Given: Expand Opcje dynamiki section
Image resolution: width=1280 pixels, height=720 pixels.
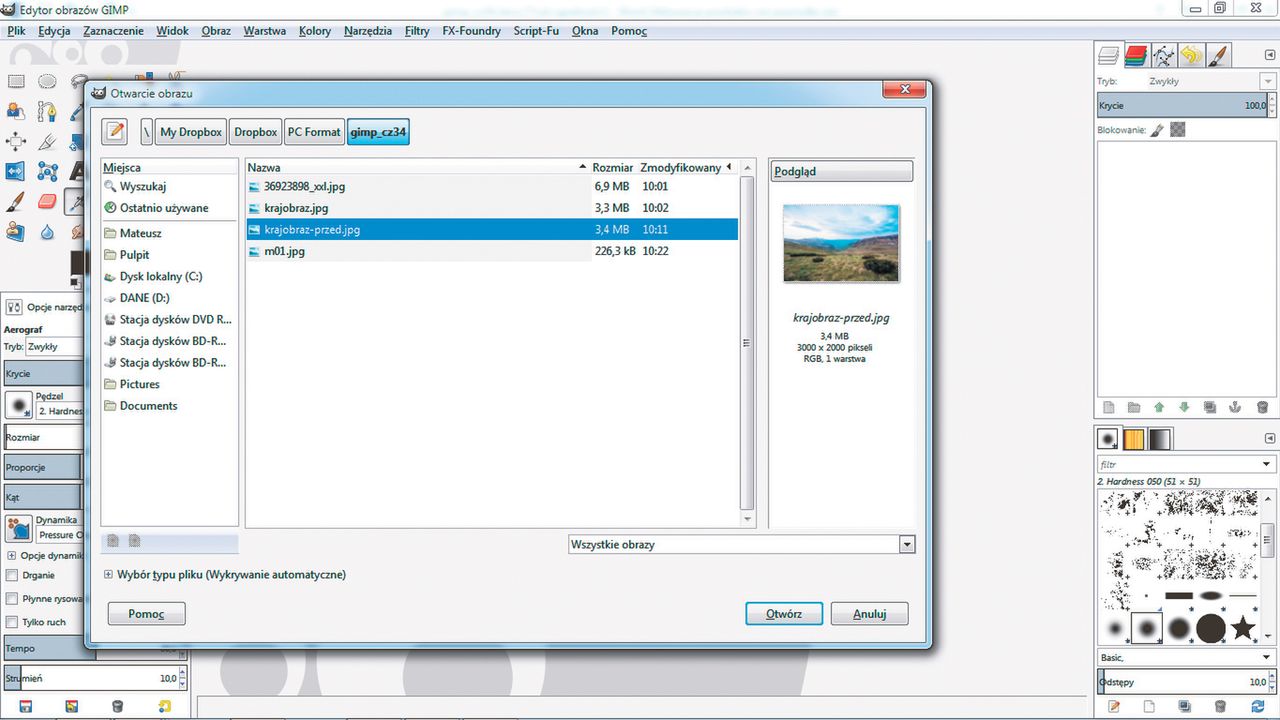Looking at the screenshot, I should click(12, 555).
